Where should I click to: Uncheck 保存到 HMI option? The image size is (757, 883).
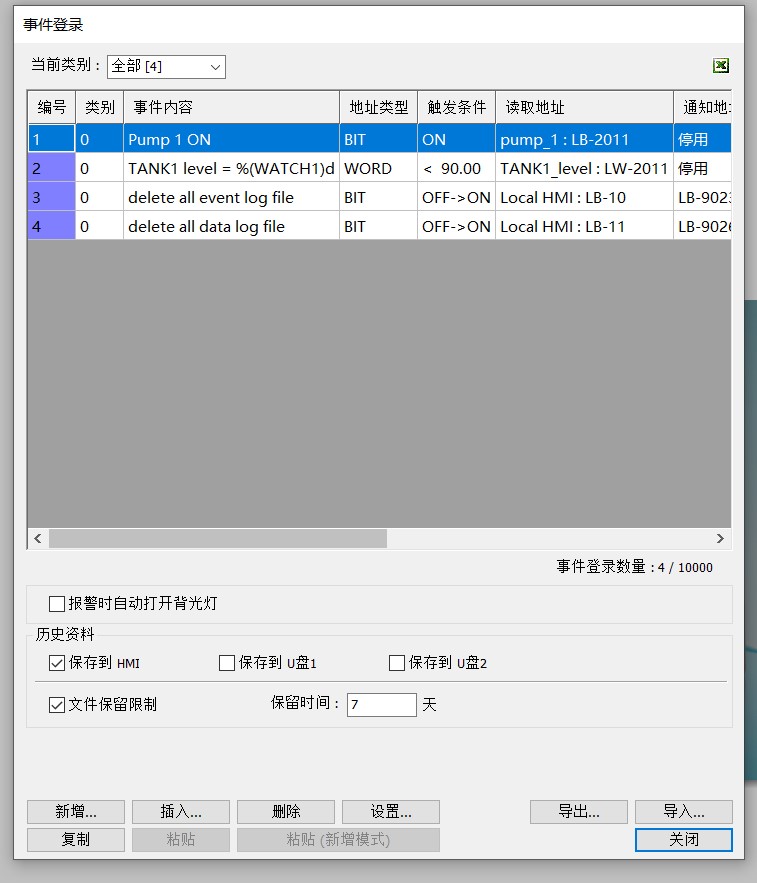pyautogui.click(x=57, y=663)
